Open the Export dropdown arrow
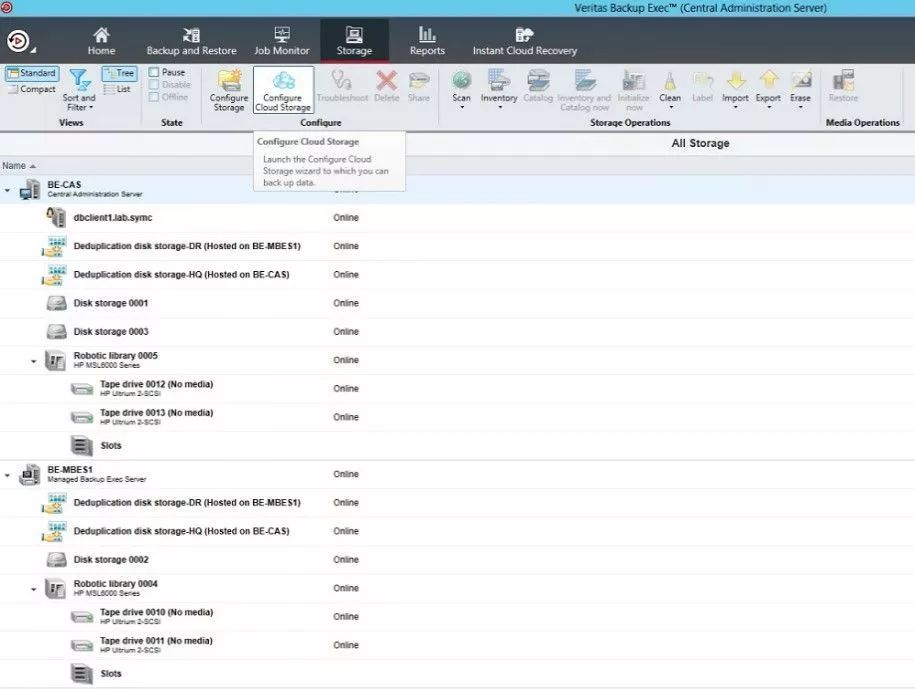The width and height of the screenshot is (915, 689). [769, 107]
